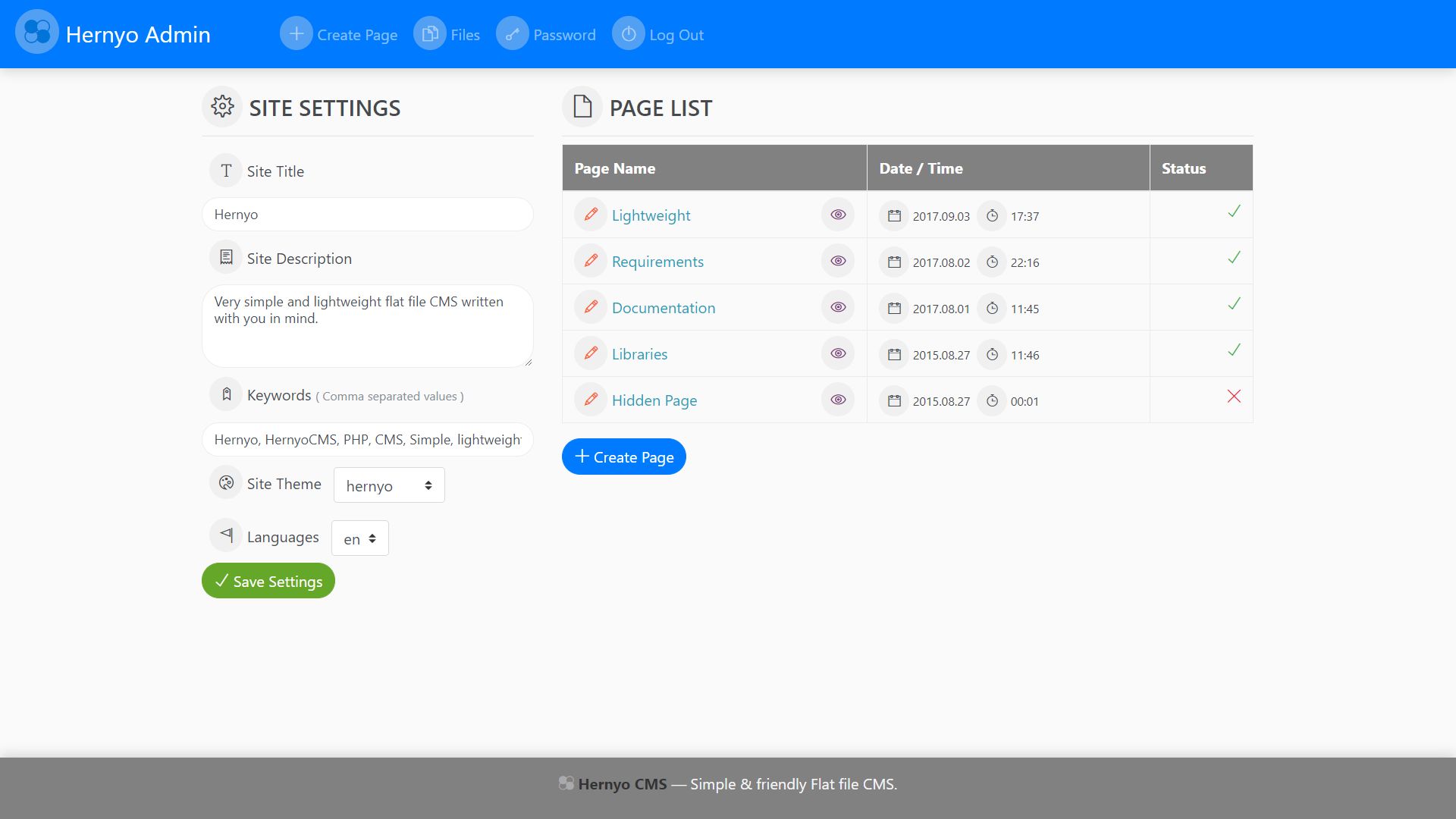The width and height of the screenshot is (1456, 819).
Task: View the Libraries page with eye icon
Action: click(x=838, y=353)
